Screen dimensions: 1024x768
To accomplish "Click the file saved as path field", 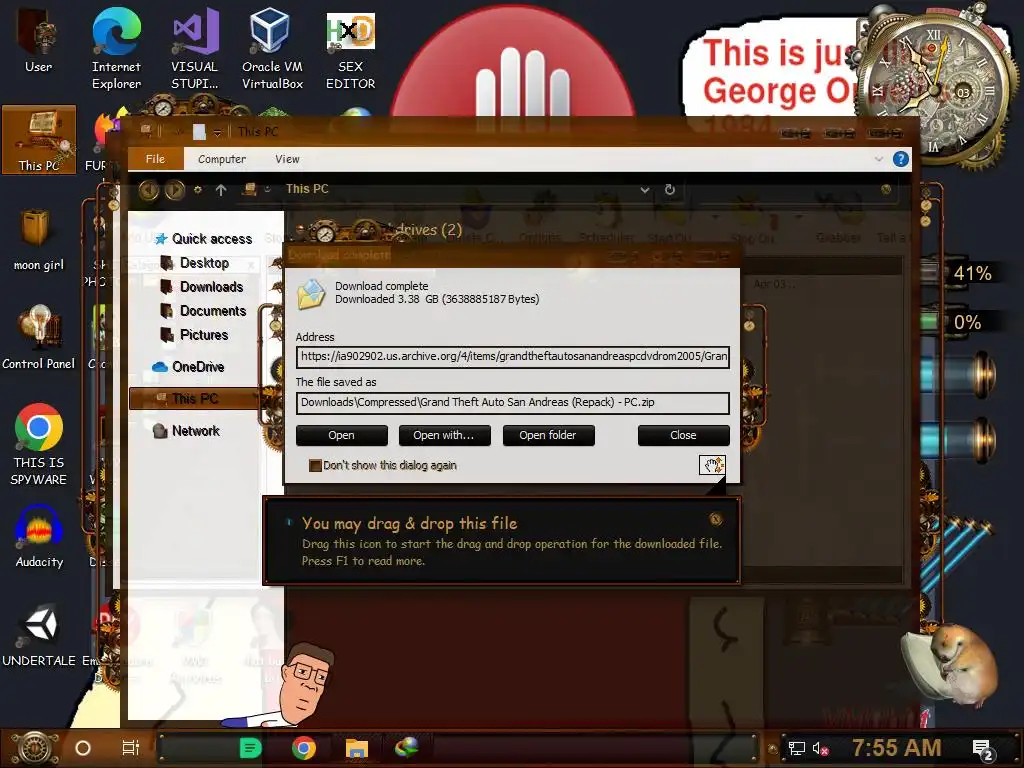I will [513, 402].
